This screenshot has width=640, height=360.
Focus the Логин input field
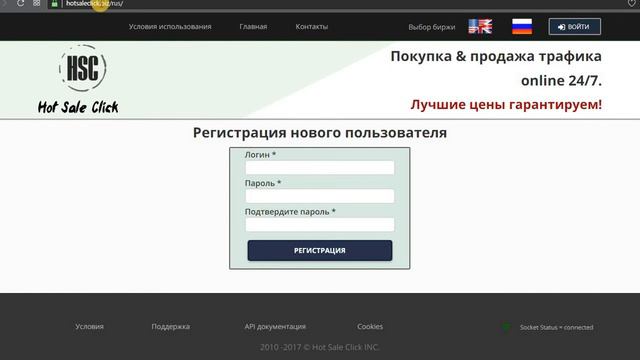320,168
